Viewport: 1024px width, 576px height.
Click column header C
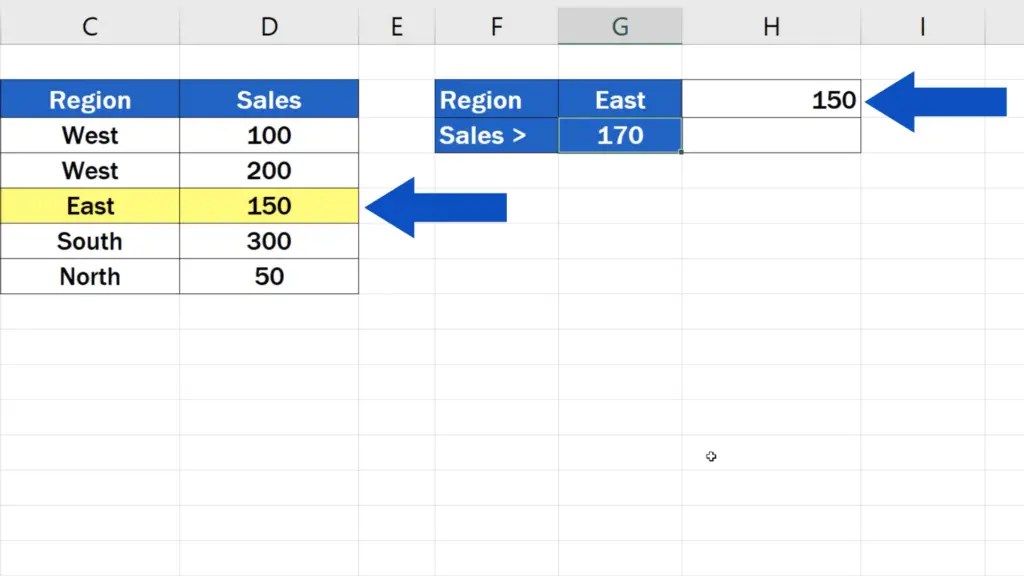89,27
